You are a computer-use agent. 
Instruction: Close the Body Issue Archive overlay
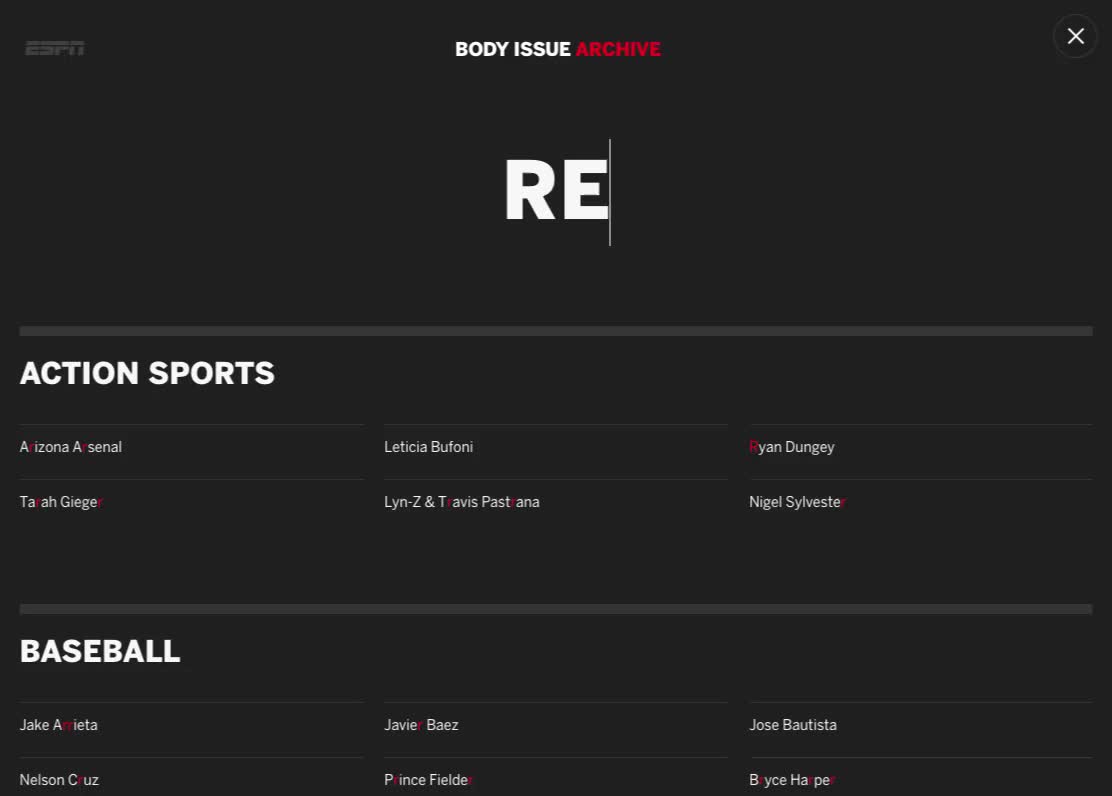pyautogui.click(x=1075, y=36)
